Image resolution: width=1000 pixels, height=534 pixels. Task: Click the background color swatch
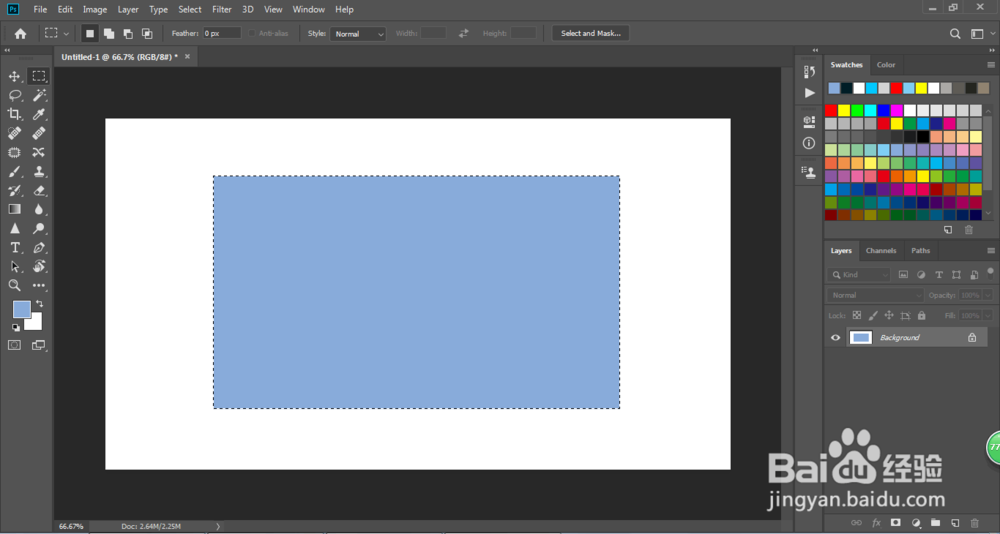36,323
